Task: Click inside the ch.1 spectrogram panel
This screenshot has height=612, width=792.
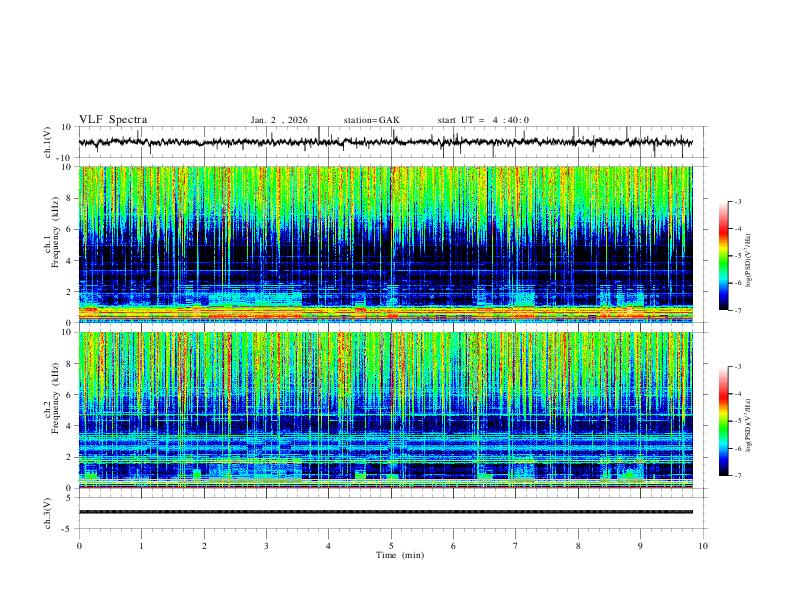Action: [386, 244]
